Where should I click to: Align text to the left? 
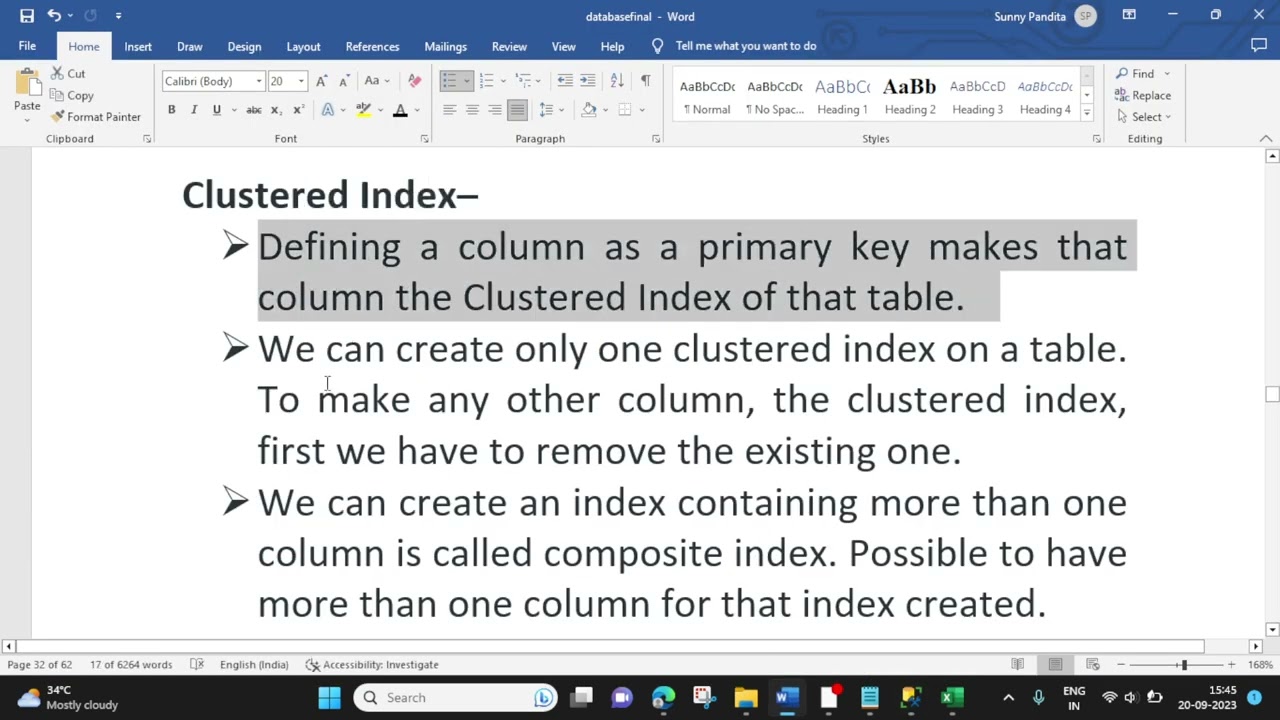(x=449, y=110)
